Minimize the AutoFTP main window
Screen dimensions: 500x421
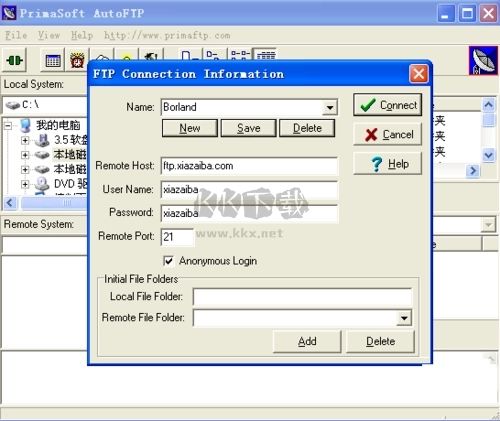pyautogui.click(x=445, y=14)
